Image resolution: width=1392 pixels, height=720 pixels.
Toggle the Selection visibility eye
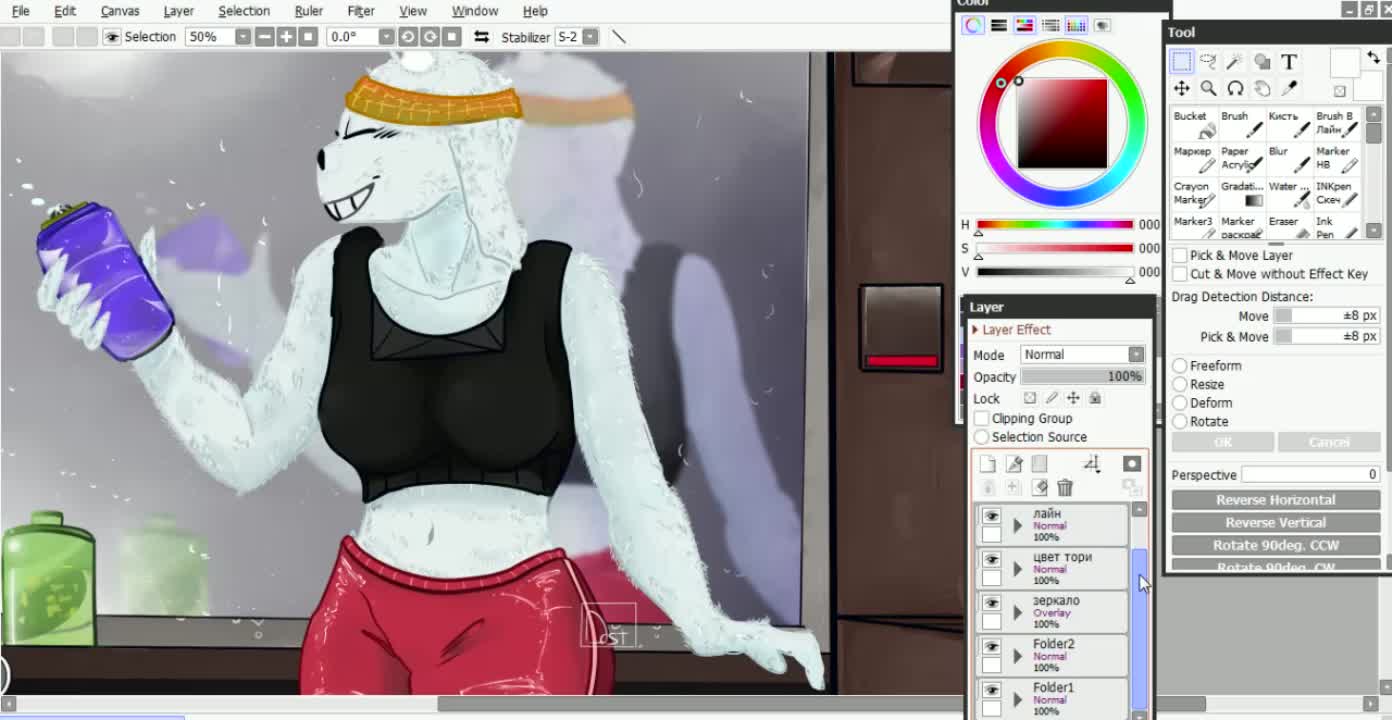tap(111, 37)
